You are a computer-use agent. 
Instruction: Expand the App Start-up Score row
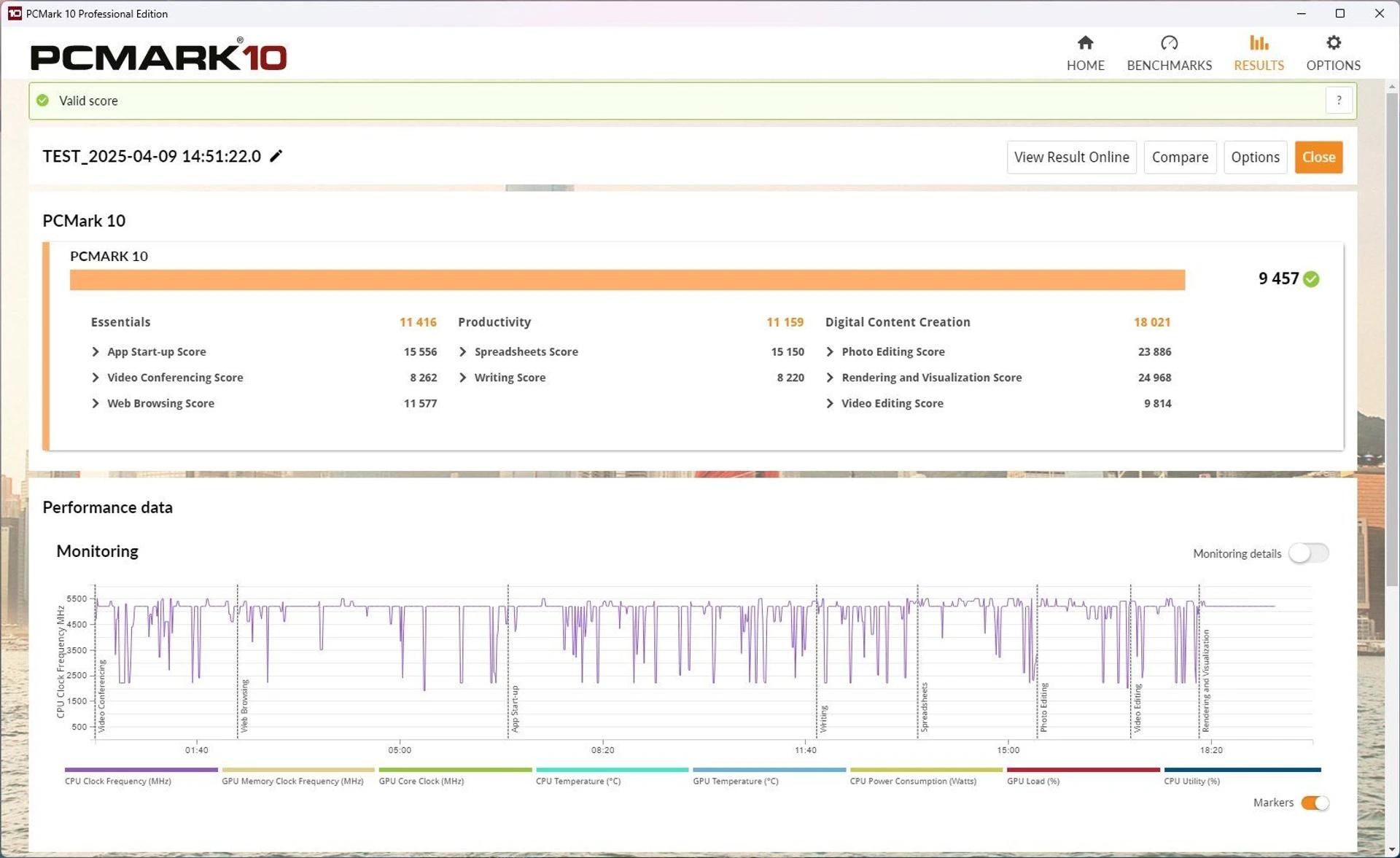pyautogui.click(x=96, y=352)
